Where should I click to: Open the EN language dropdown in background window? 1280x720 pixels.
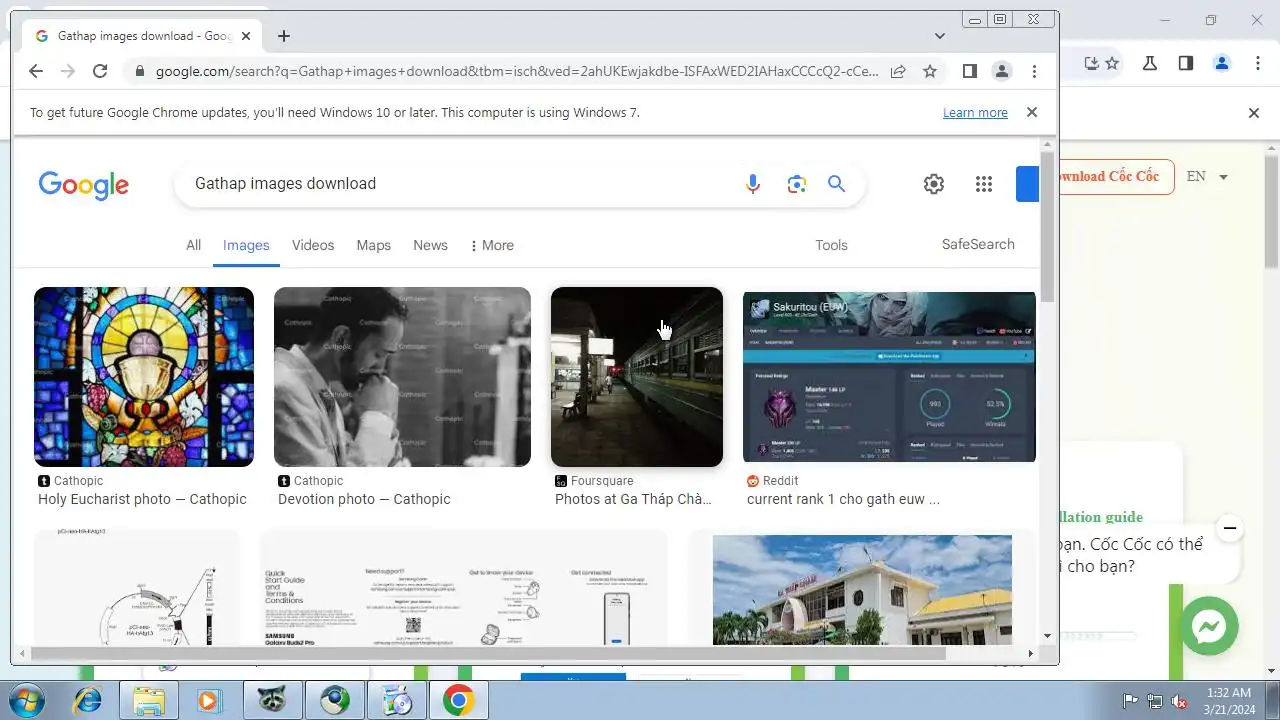tap(1207, 177)
